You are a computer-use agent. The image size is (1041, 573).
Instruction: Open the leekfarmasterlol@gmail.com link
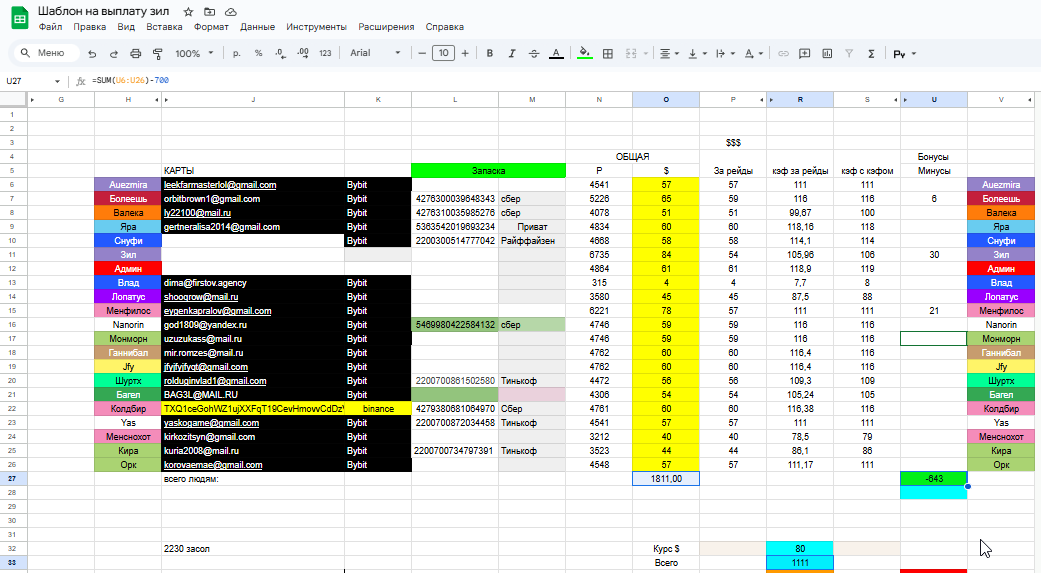[220, 185]
